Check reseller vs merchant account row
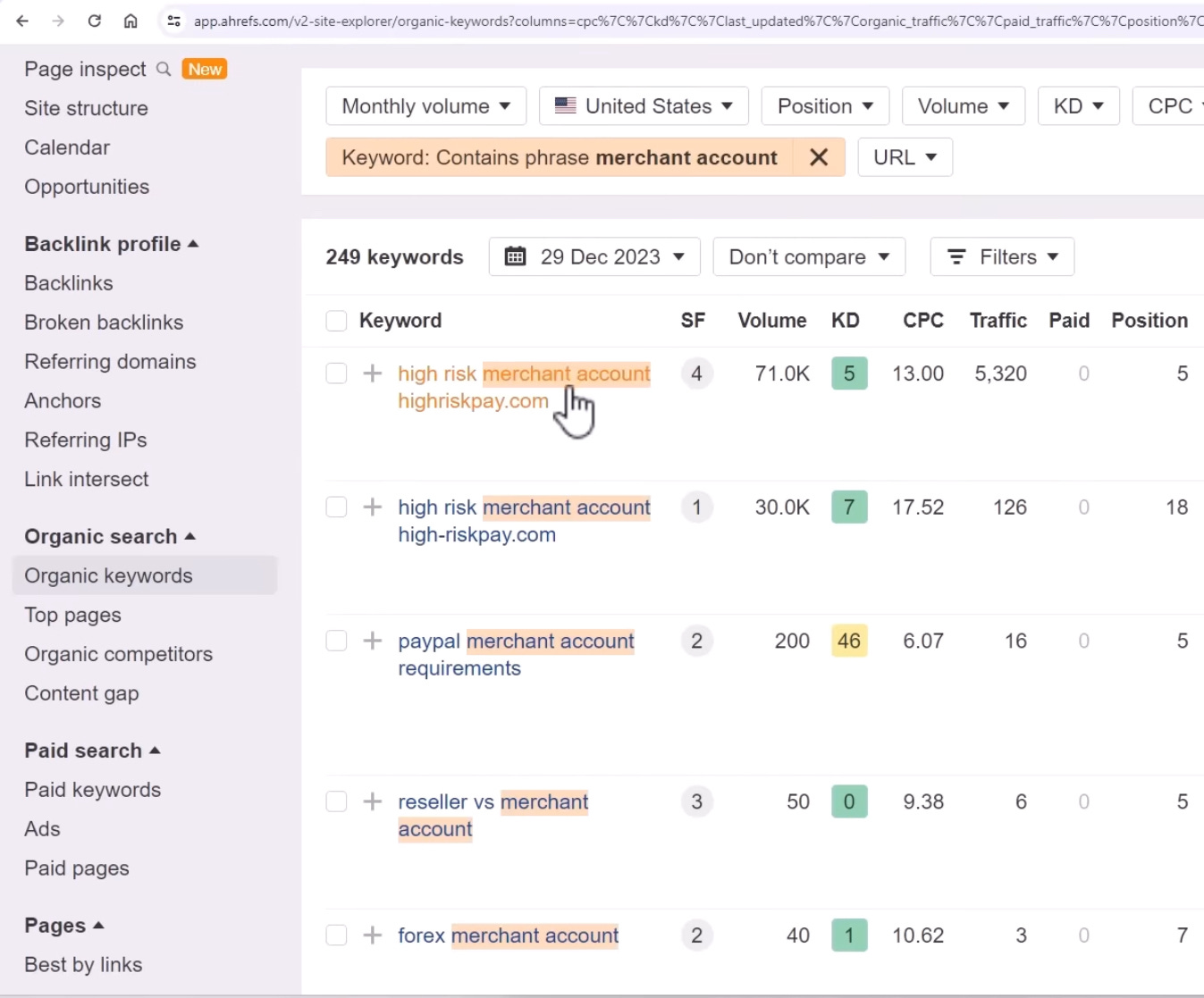This screenshot has width=1204, height=998. [336, 801]
